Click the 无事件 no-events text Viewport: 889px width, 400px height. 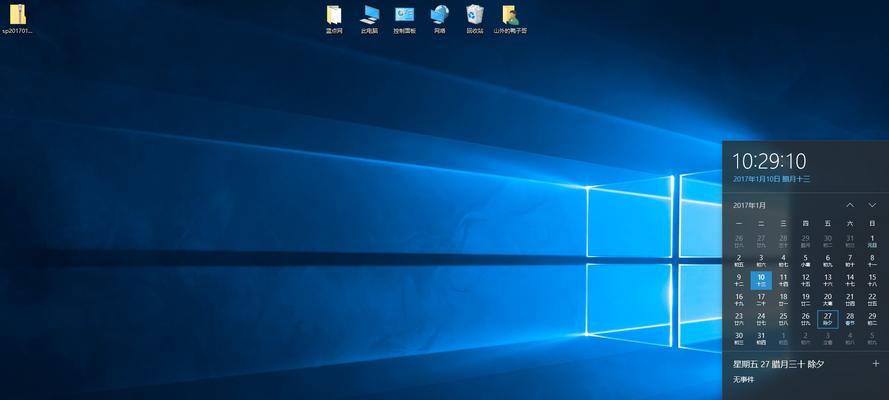click(743, 379)
